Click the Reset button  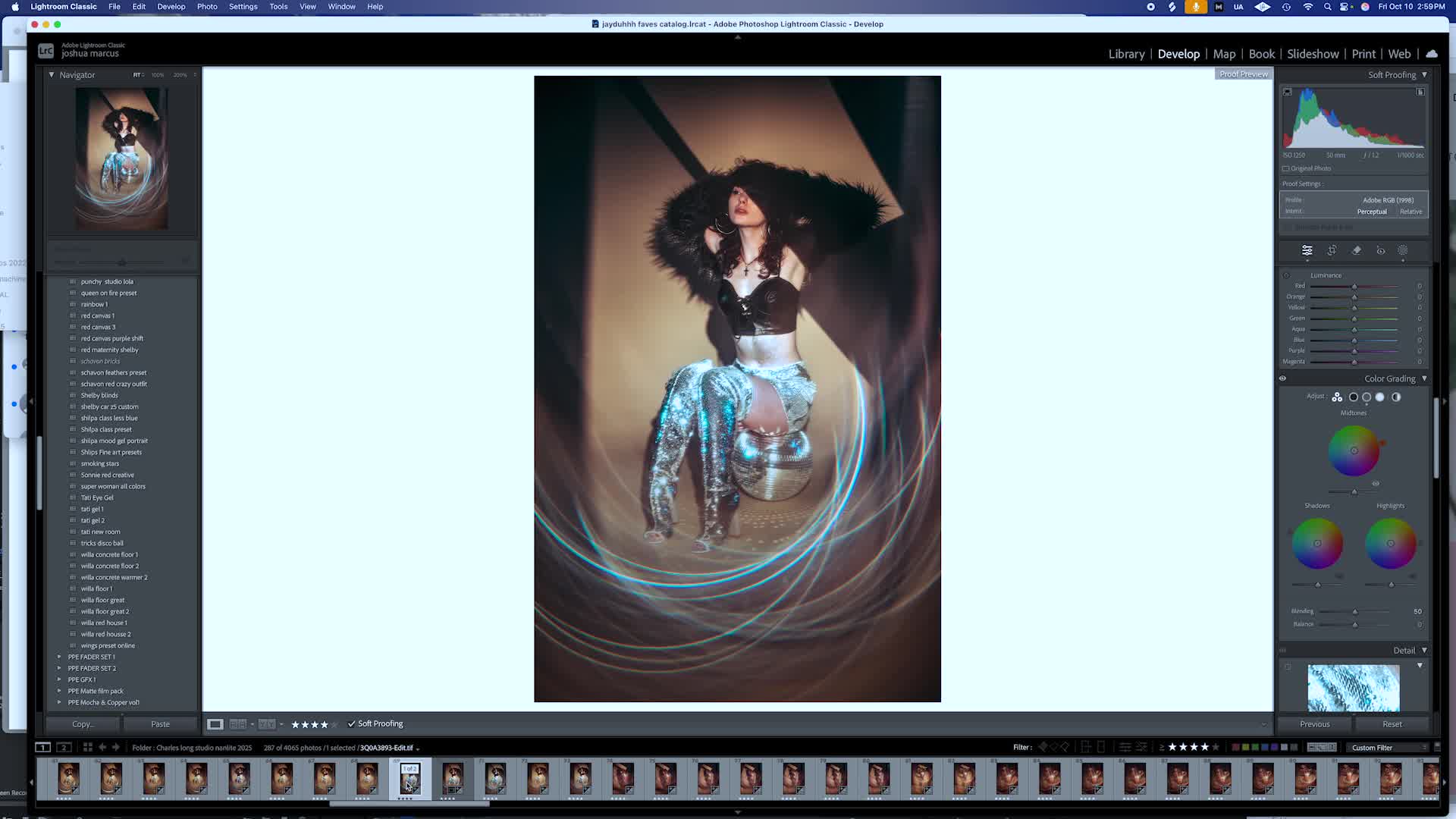[x=1392, y=724]
